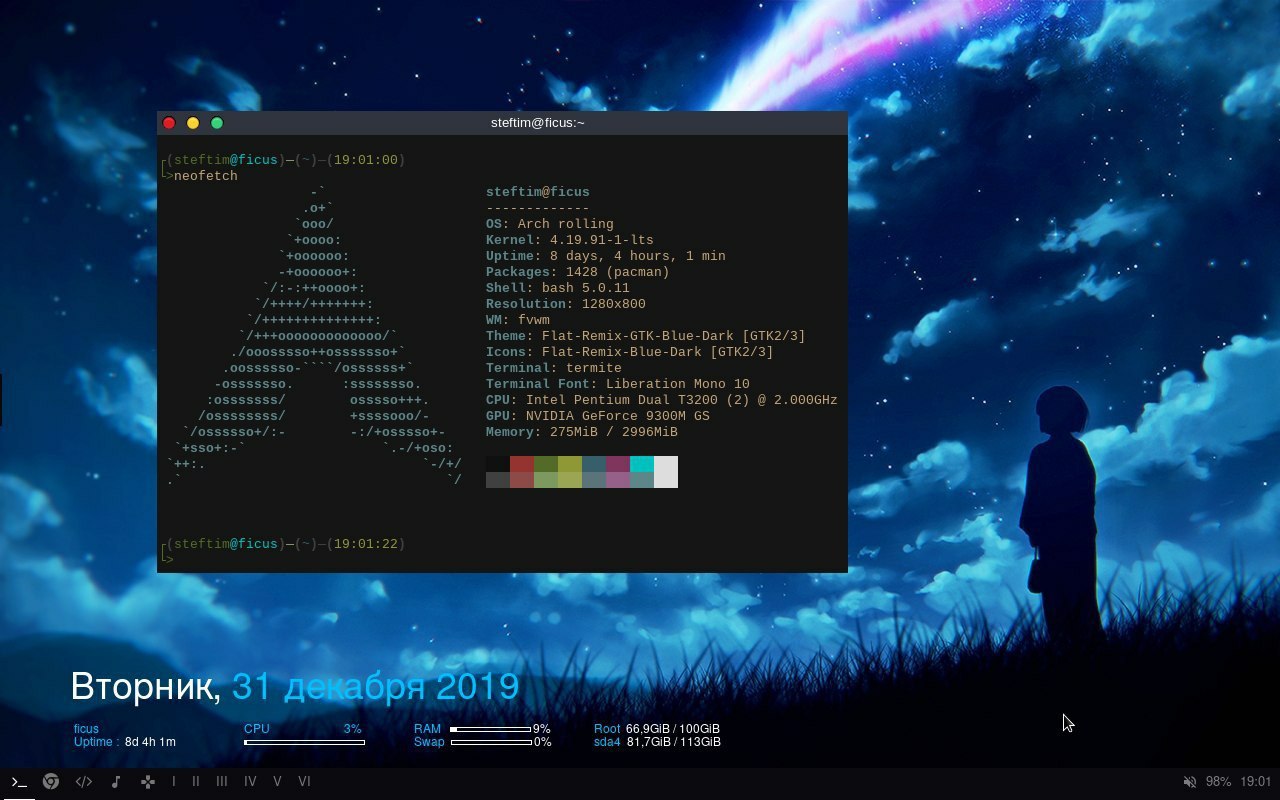Switch to workspace I
Image resolution: width=1280 pixels, height=800 pixels.
174,782
